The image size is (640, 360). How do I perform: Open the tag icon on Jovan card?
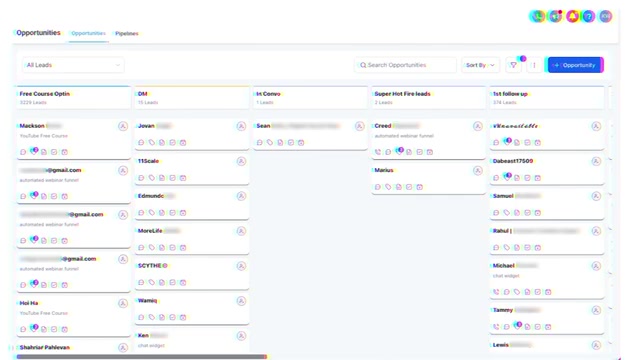152,142
